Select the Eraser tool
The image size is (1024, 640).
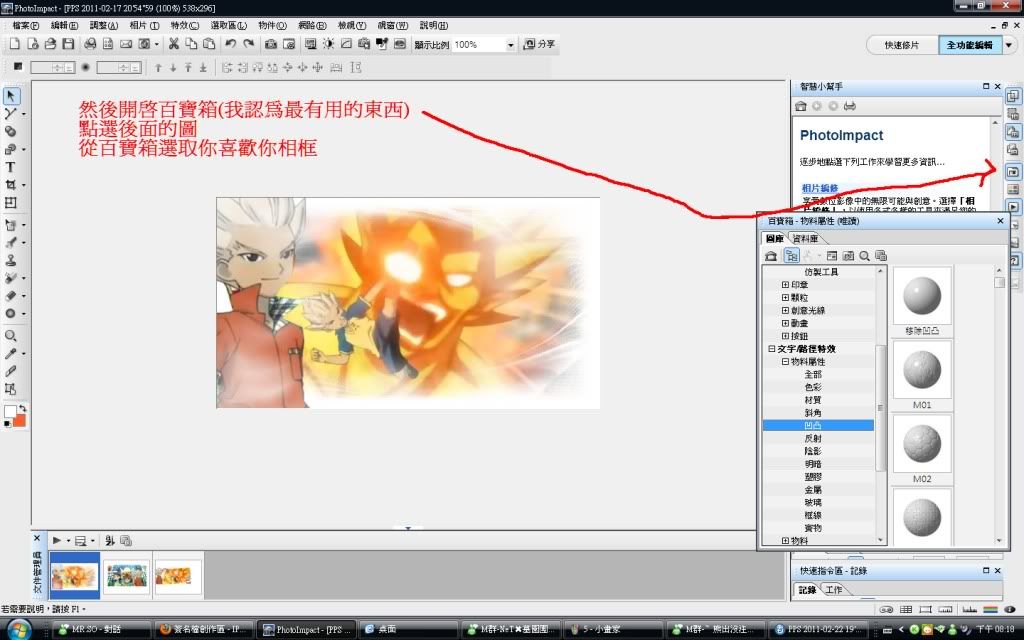11,295
